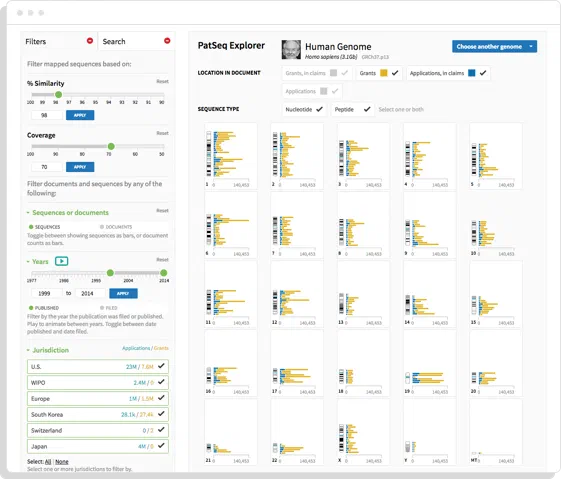Open chromosome 19 chart
The width and height of the screenshot is (561, 479).
(430, 363)
